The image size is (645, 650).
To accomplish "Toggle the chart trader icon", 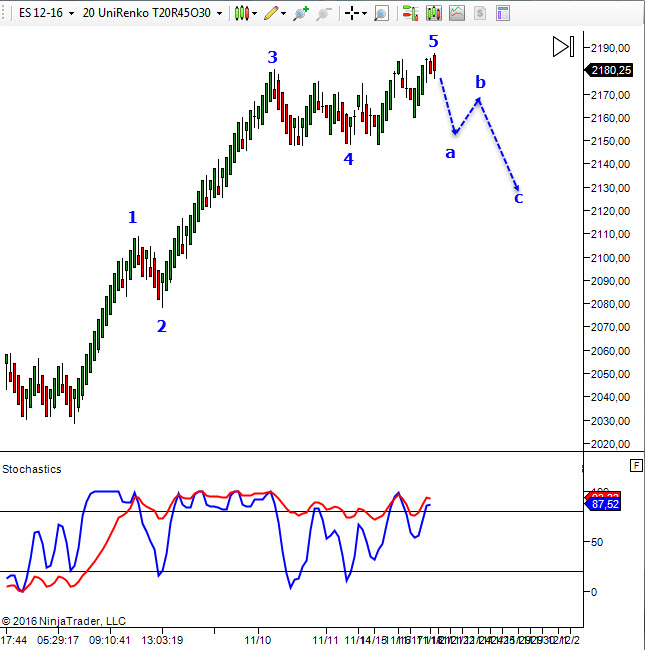I will tap(410, 13).
